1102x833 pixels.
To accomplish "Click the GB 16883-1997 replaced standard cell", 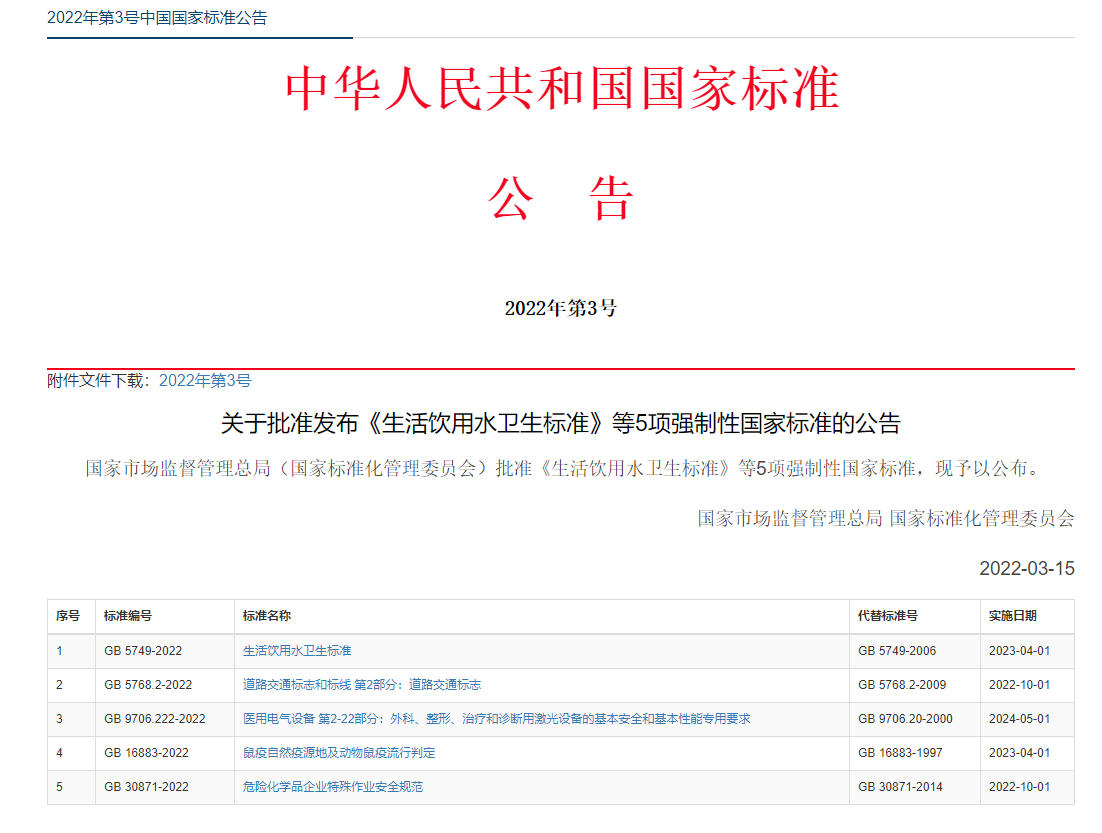I will point(897,753).
